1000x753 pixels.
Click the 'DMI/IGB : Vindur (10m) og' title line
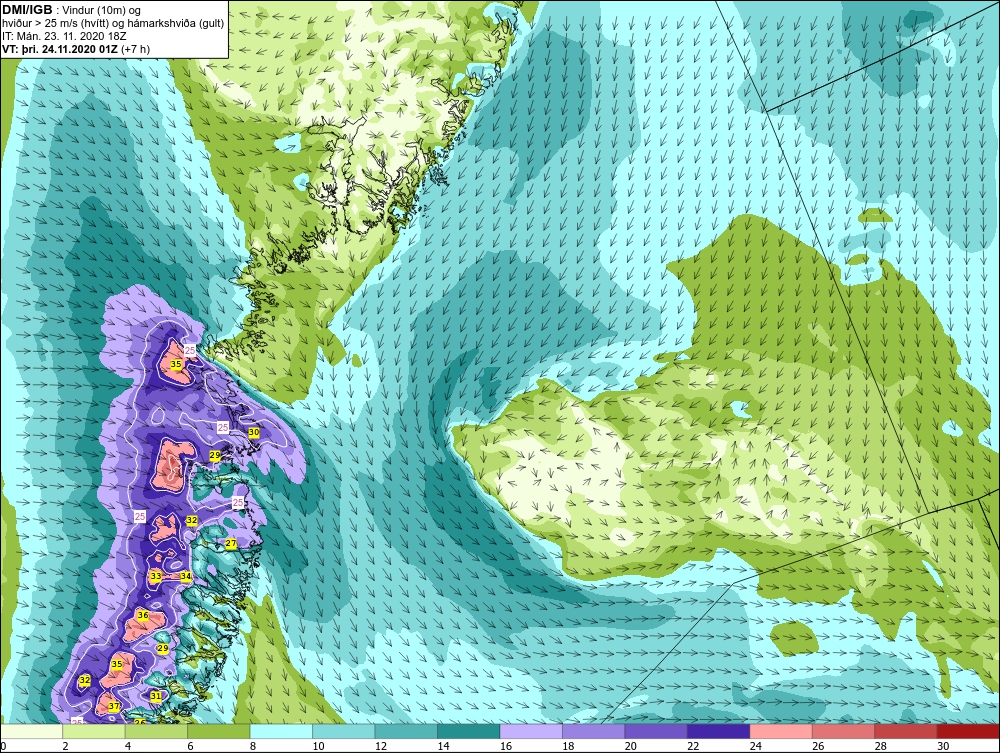(72, 10)
